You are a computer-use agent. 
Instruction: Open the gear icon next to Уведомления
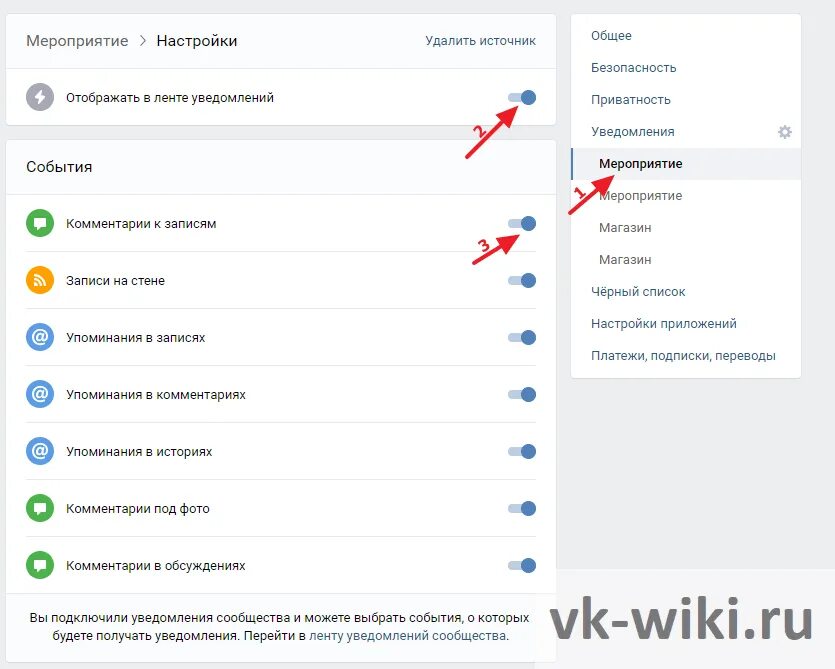785,132
